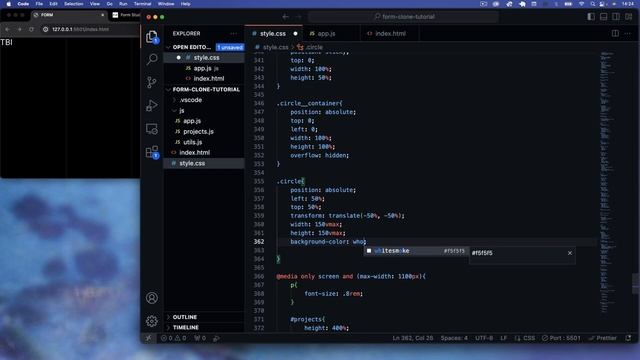The height and width of the screenshot is (360, 640).
Task: Open utils.js in the file tree
Action: [192, 142]
